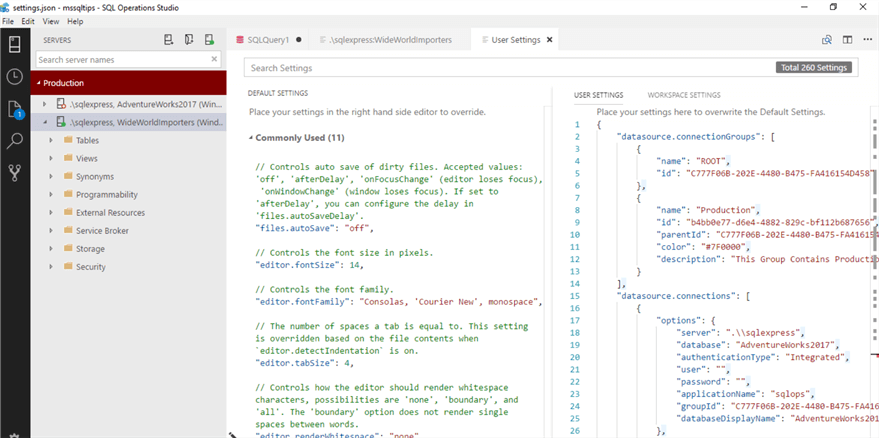This screenshot has height=438, width=879.
Task: Click the New Connection icon in Servers panel
Action: [x=169, y=40]
